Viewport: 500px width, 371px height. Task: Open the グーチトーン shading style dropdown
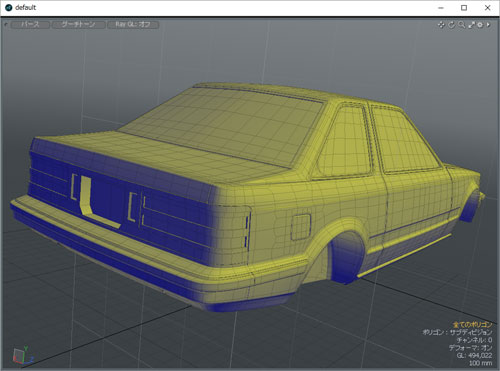(x=79, y=25)
